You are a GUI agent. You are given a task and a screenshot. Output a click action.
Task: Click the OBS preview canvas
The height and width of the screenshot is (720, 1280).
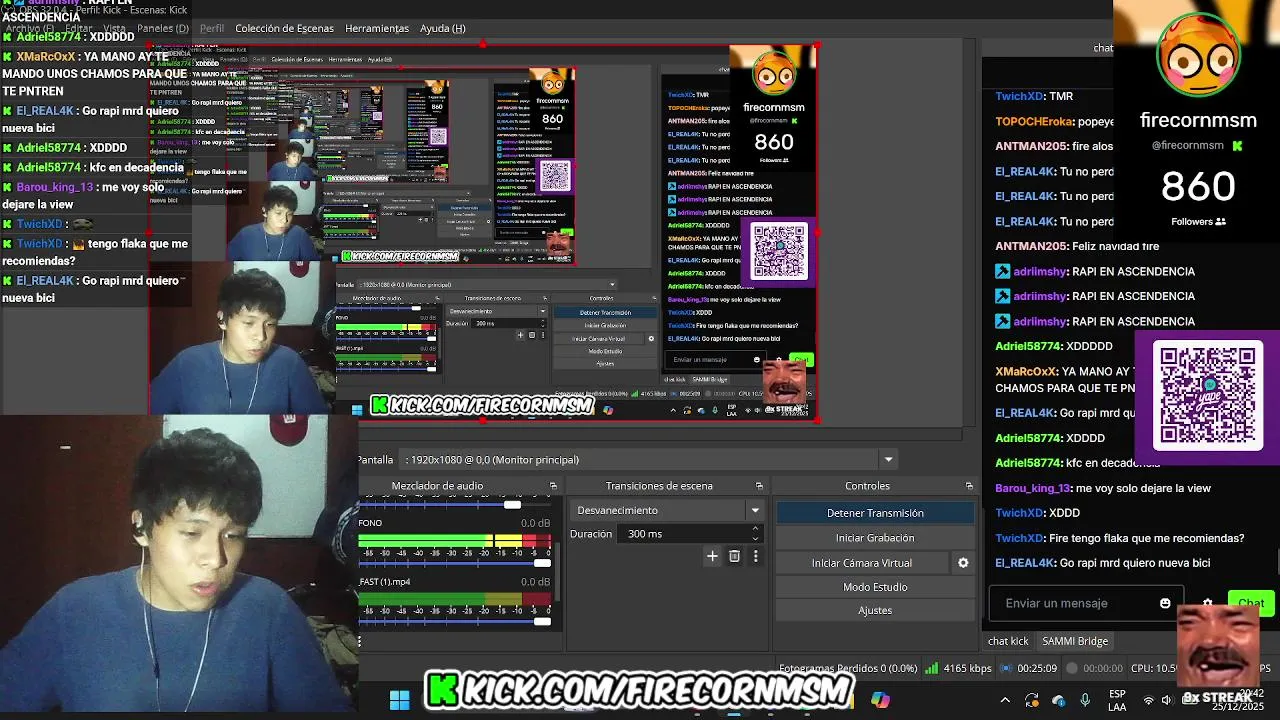(x=484, y=231)
